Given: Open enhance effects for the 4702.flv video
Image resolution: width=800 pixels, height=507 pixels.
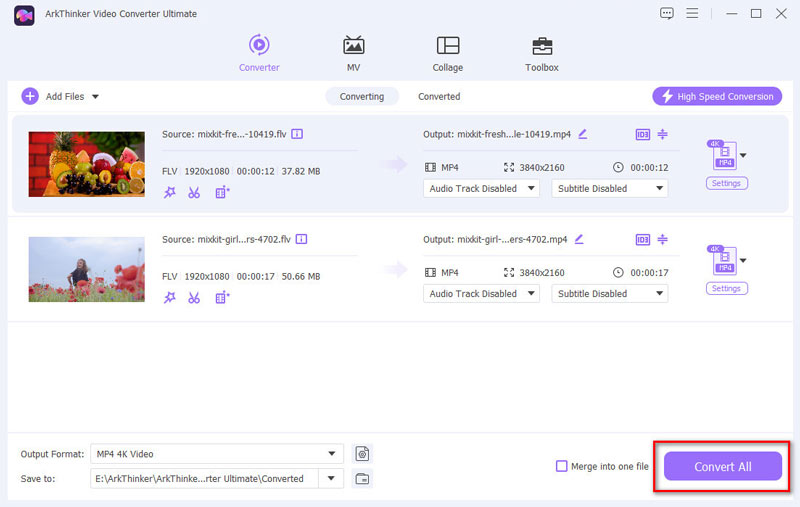Looking at the screenshot, I should (169, 297).
